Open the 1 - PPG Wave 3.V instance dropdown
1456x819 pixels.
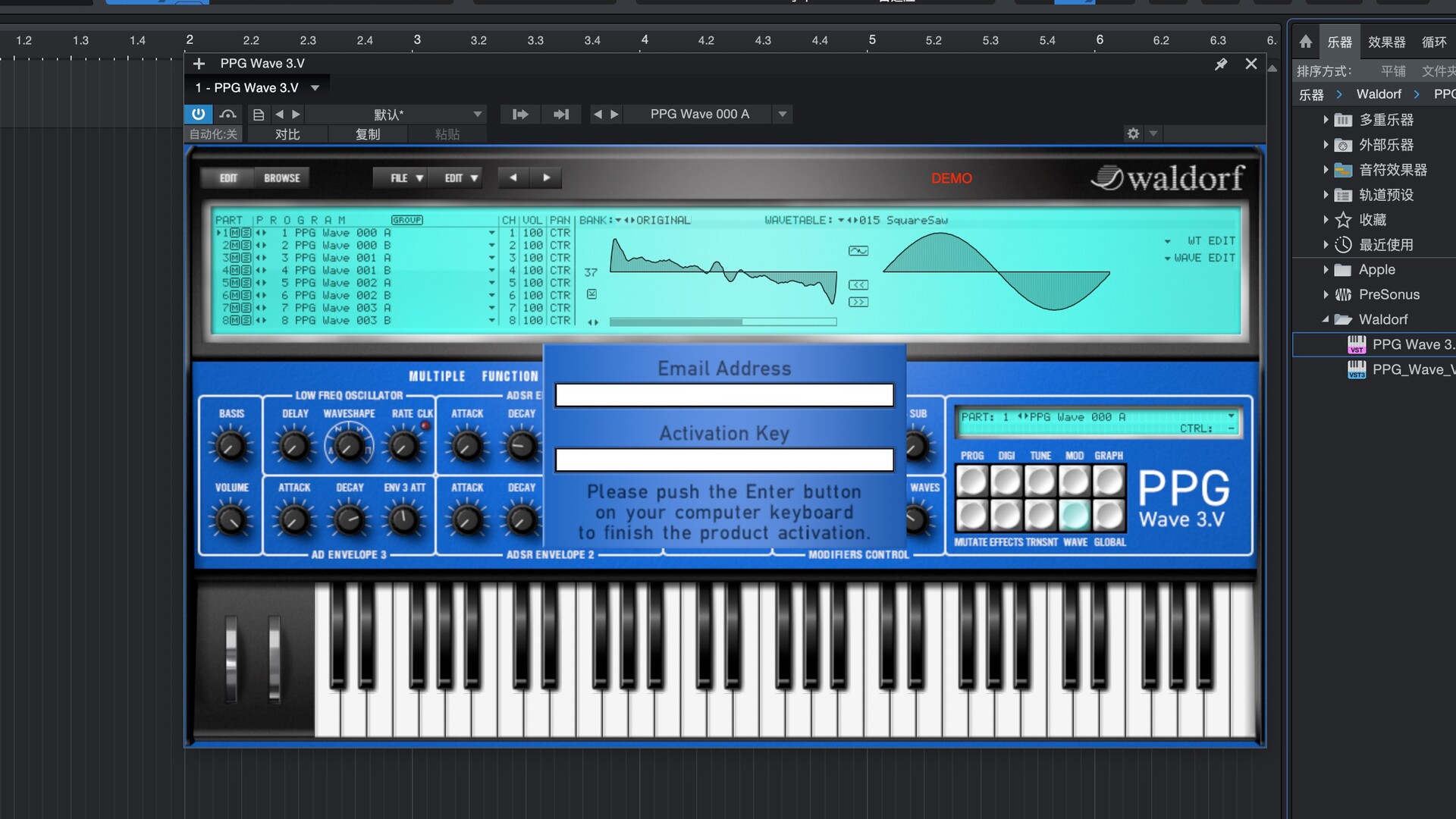(x=315, y=88)
